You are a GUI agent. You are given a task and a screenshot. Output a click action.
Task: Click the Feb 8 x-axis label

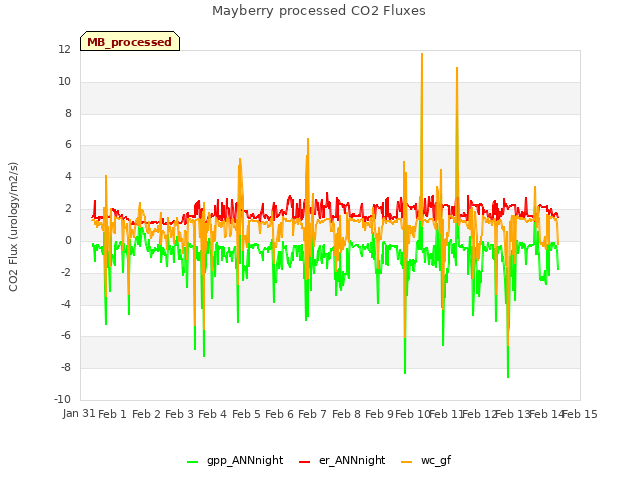point(346,414)
